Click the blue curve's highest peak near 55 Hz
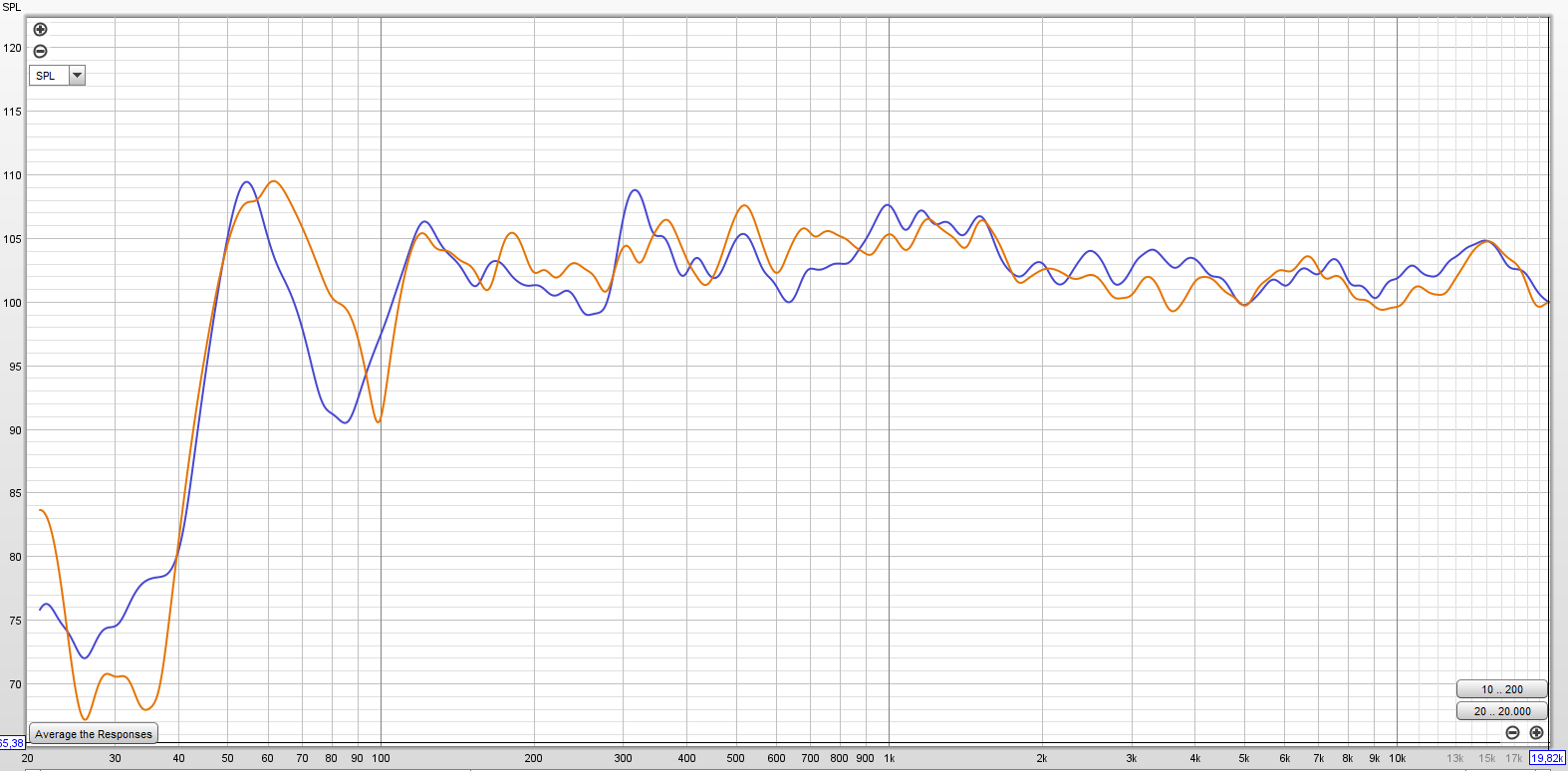 point(246,182)
